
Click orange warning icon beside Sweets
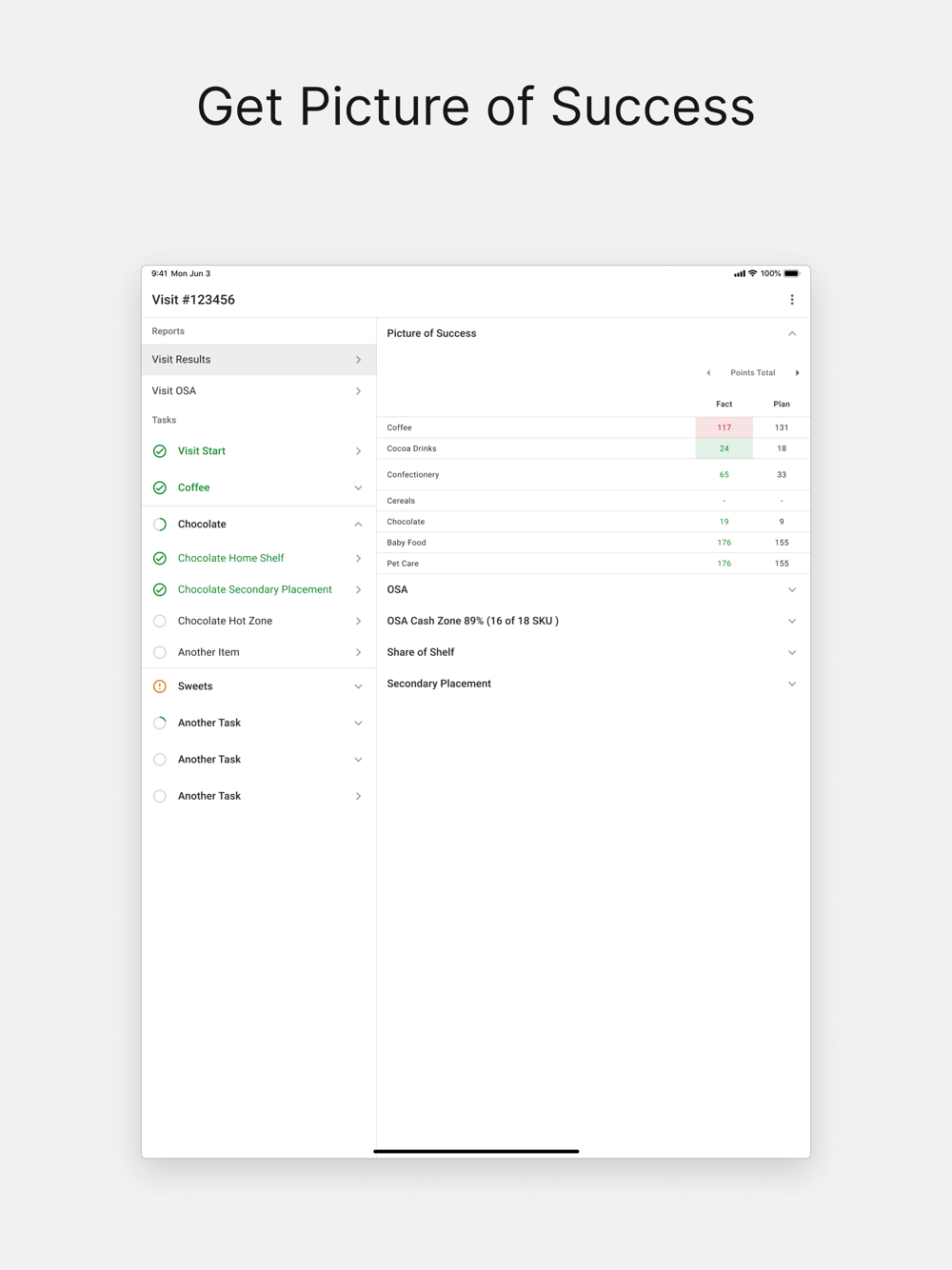[x=160, y=686]
